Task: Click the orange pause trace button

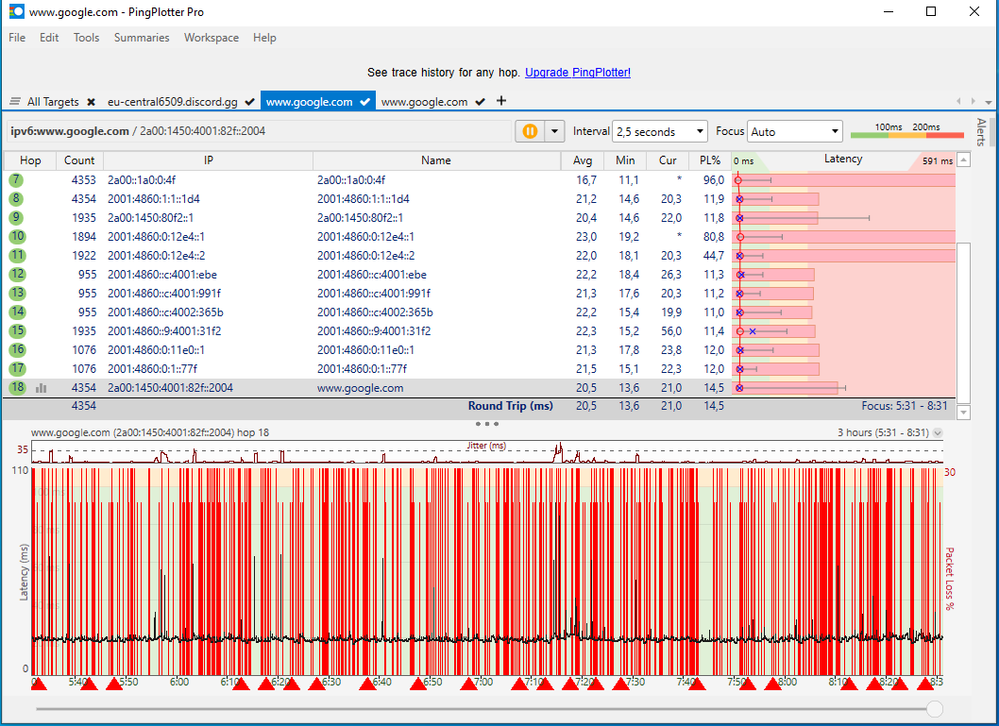Action: pyautogui.click(x=530, y=131)
